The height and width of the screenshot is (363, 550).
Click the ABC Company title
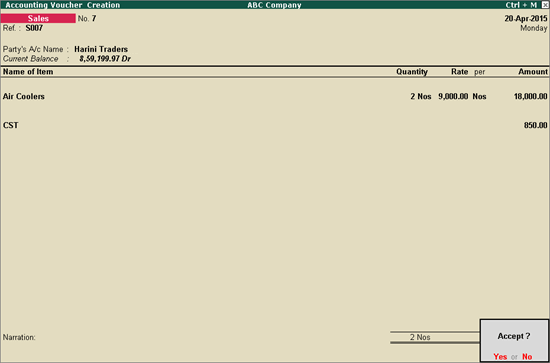point(274,5)
